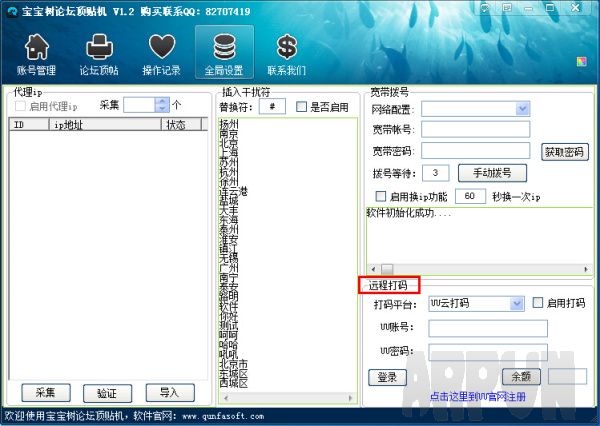600x426 pixels.
Task: Minimize the 宝宝树论坛顶贴机 window
Action: (x=528, y=8)
